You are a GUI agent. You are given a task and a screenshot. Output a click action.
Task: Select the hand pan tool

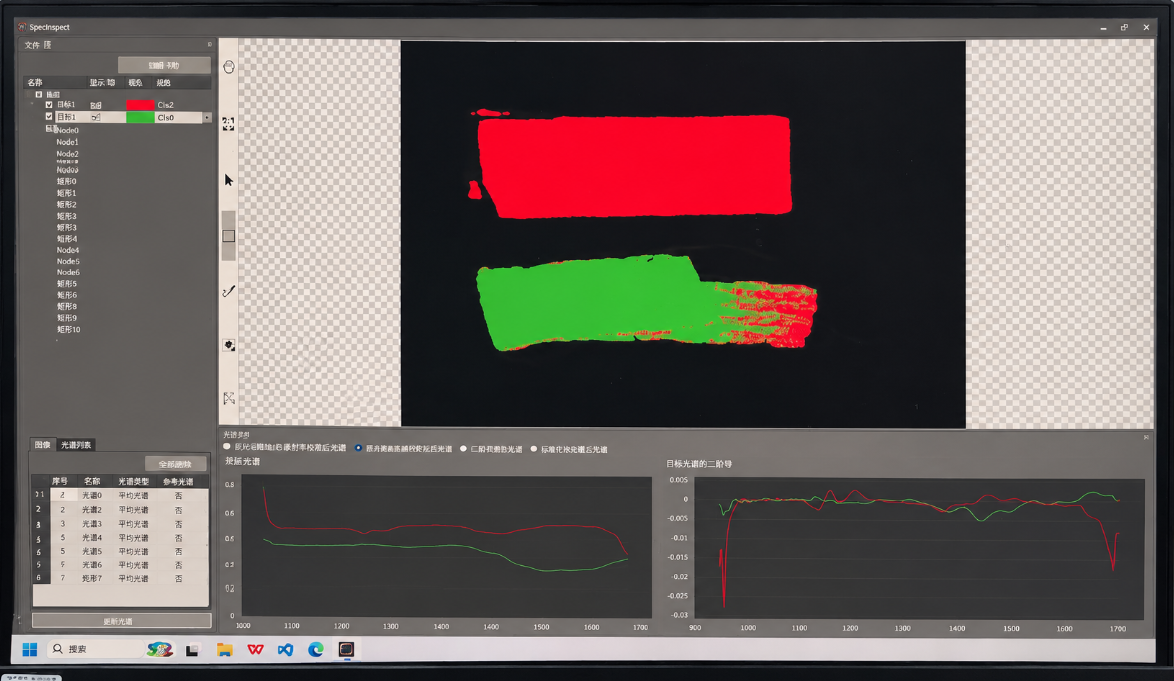229,67
